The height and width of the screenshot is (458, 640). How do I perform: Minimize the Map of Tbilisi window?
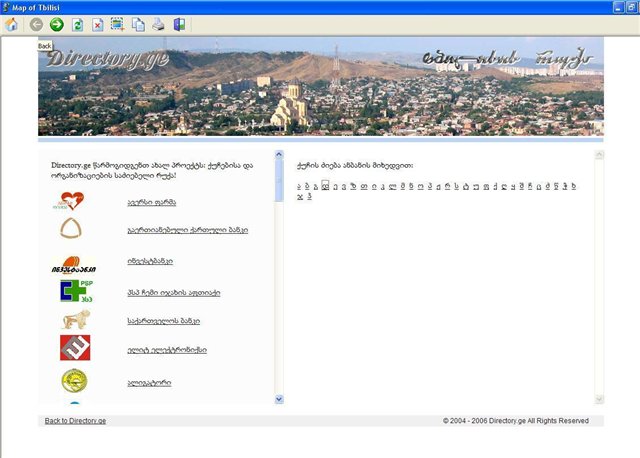[x=618, y=7]
